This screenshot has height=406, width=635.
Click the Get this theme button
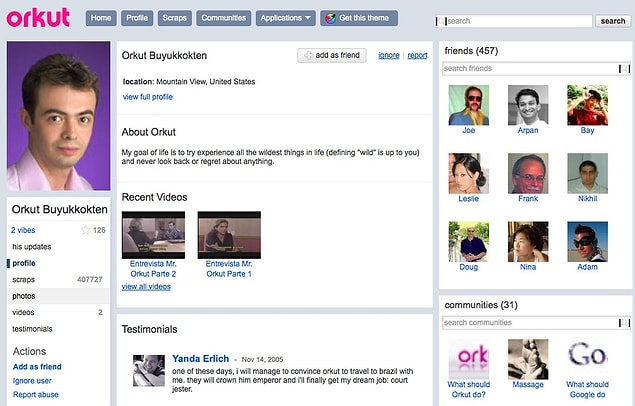pyautogui.click(x=359, y=18)
